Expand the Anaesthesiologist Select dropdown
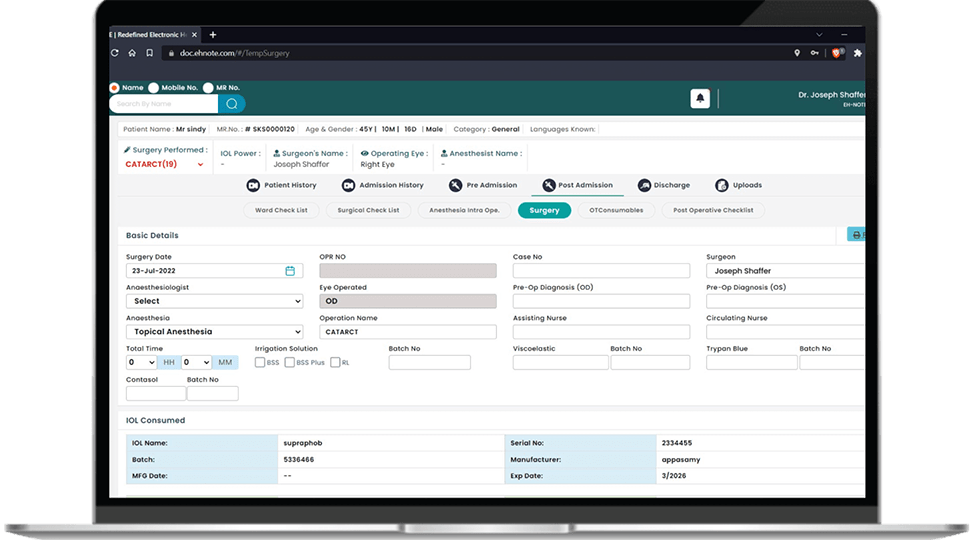This screenshot has width=975, height=540. tap(214, 301)
